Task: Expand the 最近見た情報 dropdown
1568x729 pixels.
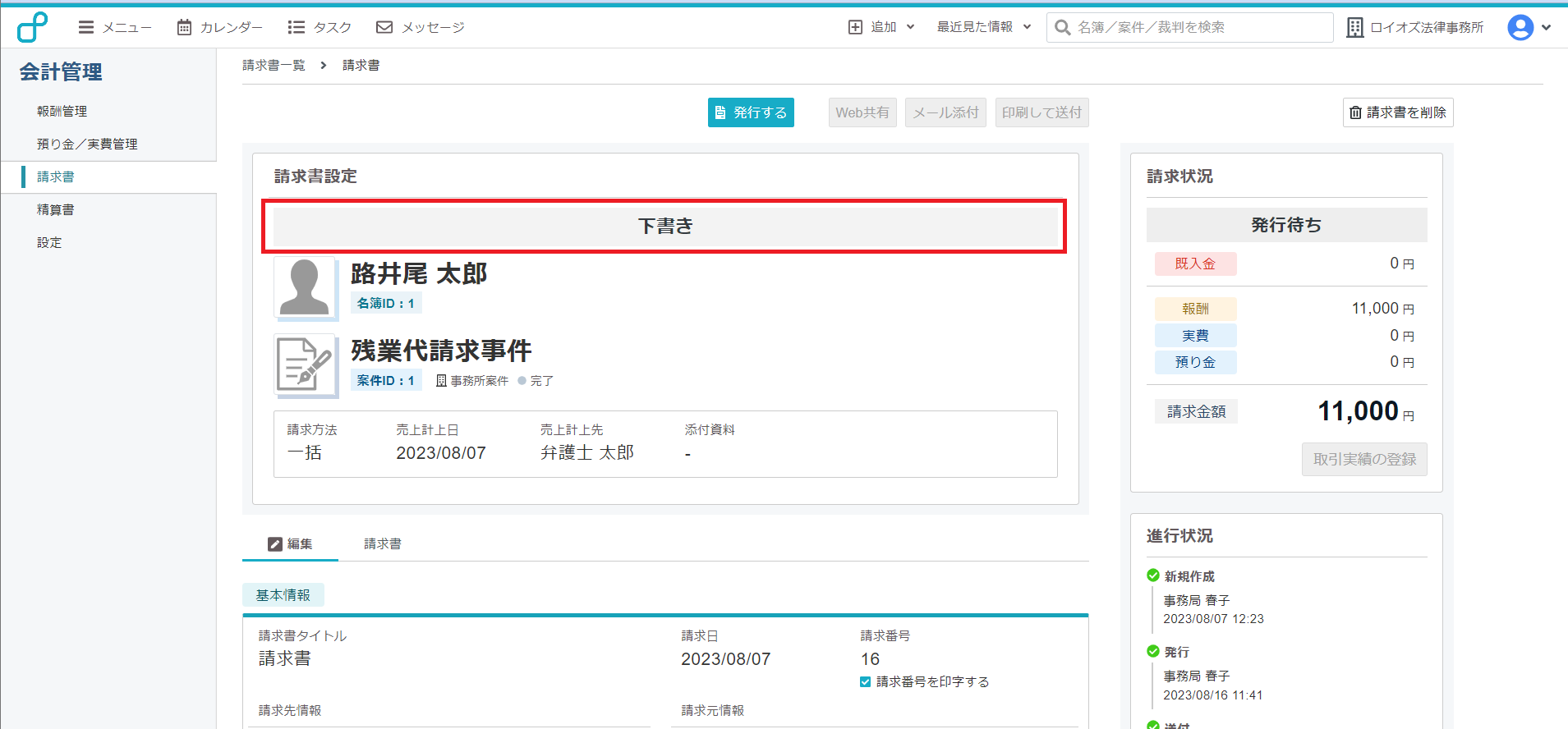Action: click(984, 27)
